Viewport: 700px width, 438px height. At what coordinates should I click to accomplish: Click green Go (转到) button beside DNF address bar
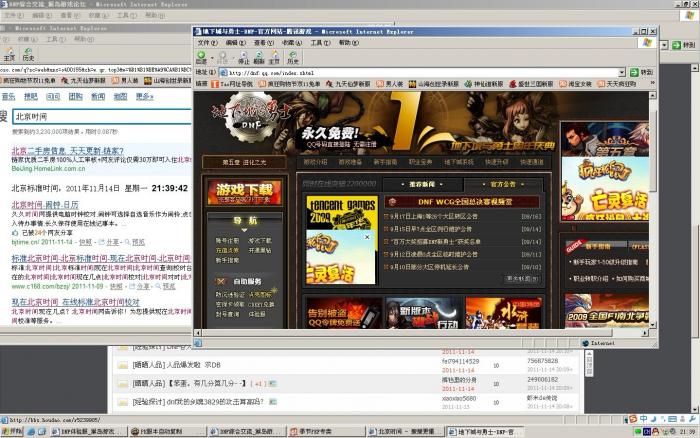pos(641,72)
